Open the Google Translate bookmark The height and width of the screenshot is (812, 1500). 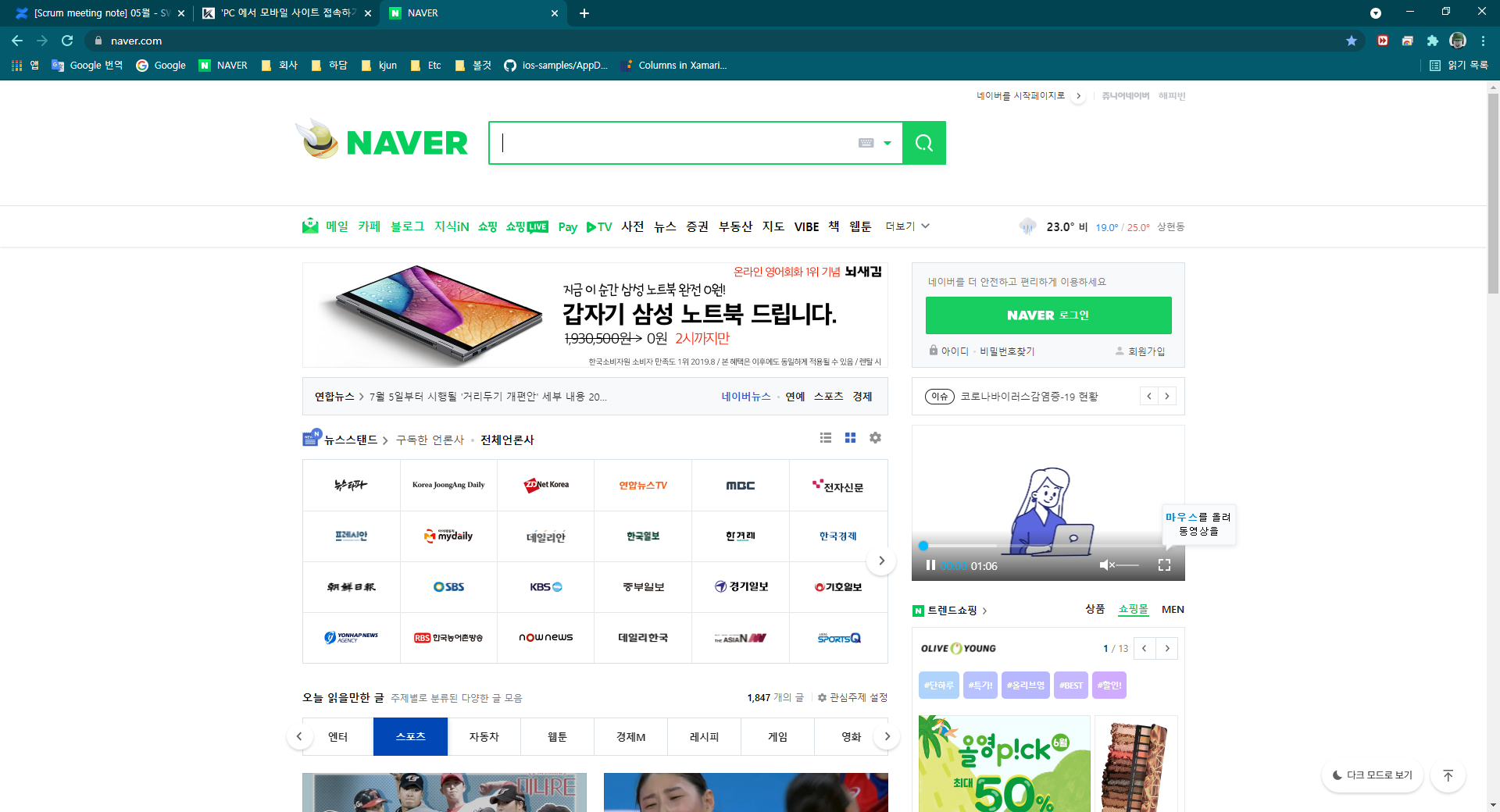point(87,66)
